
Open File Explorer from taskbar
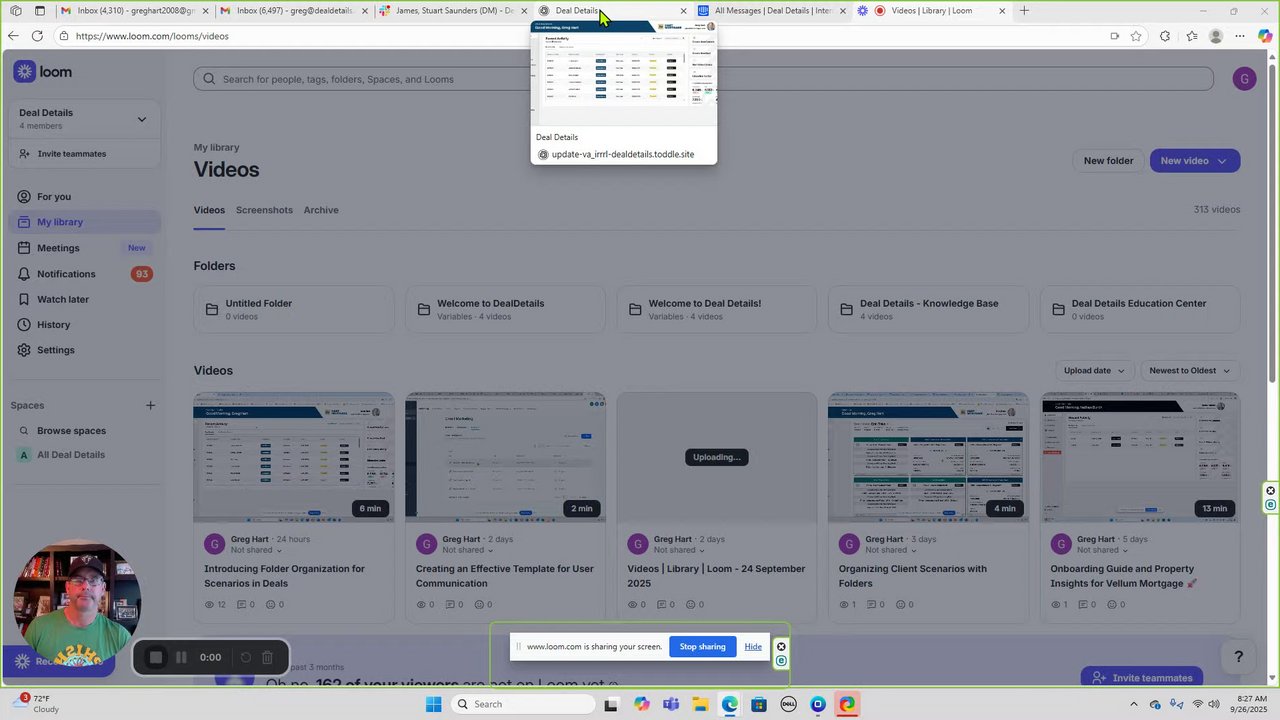699,704
